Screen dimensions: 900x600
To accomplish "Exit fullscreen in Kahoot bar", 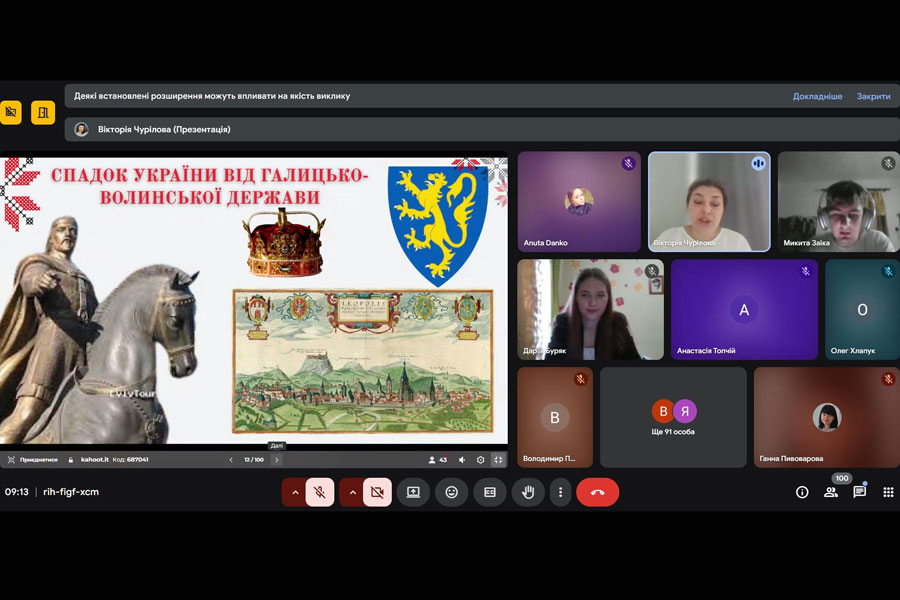I will [498, 460].
